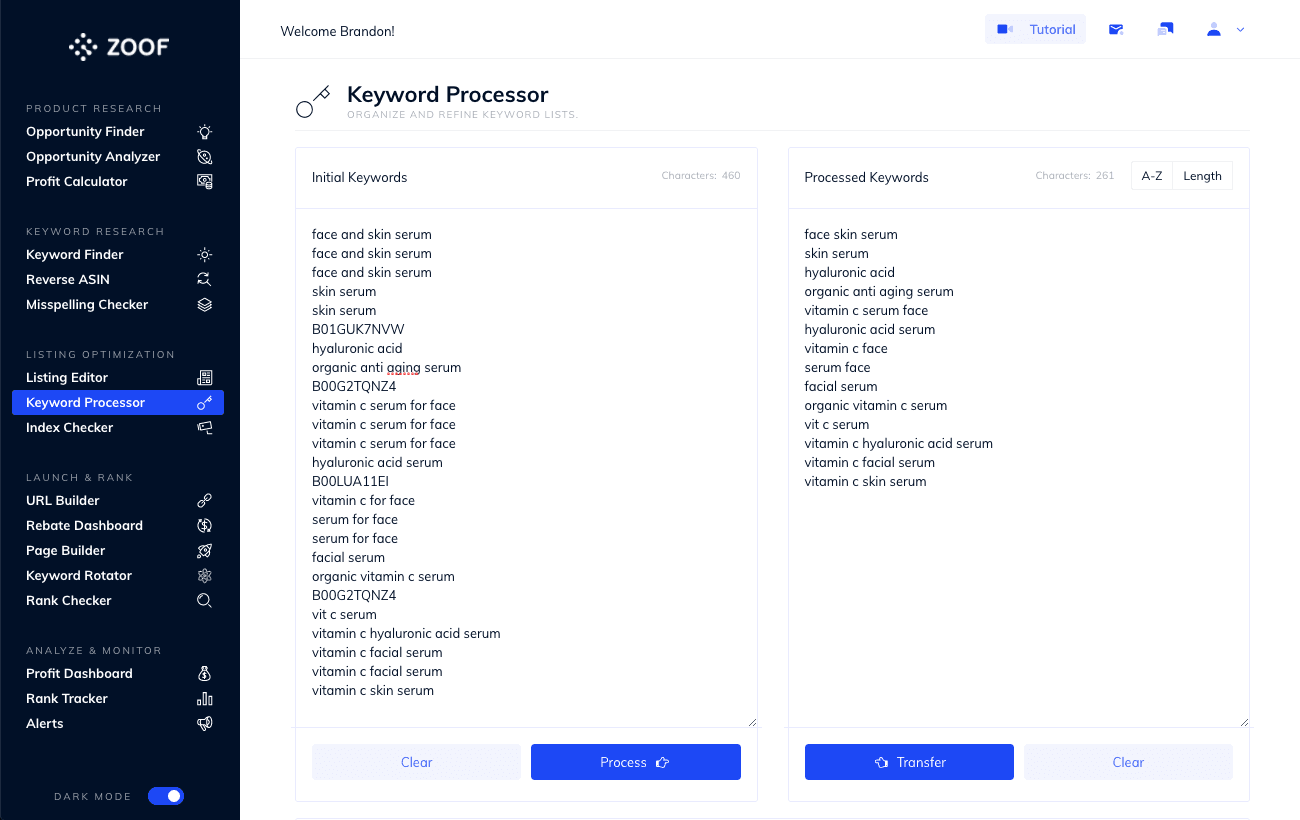
Task: Open the mail notifications icon
Action: 1116,30
